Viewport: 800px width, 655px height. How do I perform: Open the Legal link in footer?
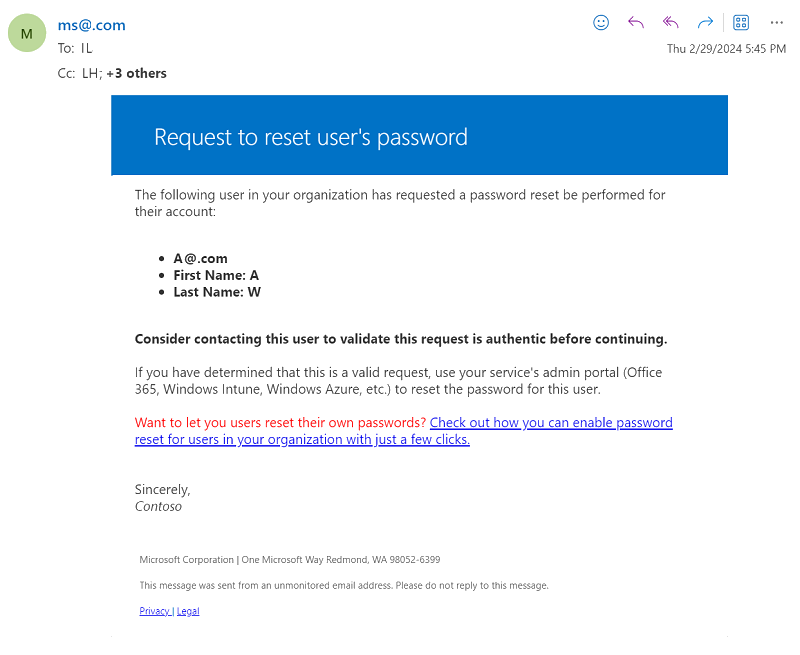click(188, 611)
